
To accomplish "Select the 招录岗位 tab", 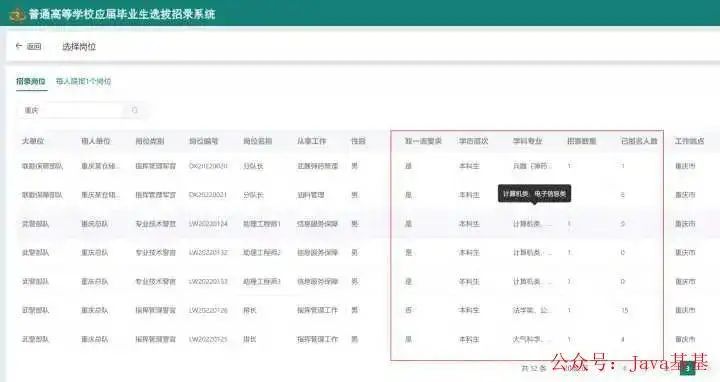I will (x=31, y=81).
